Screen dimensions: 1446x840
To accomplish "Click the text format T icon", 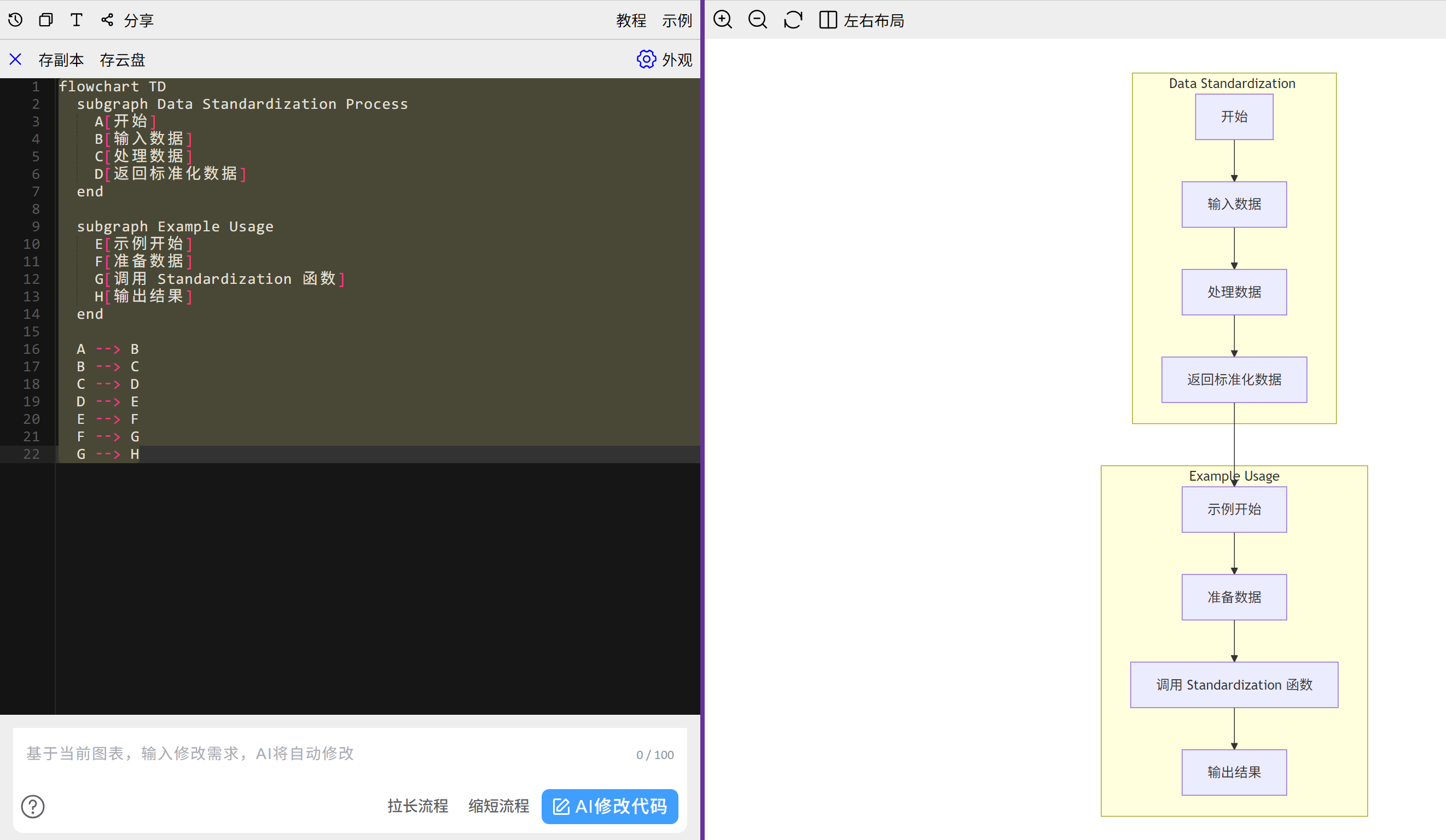I will [76, 20].
